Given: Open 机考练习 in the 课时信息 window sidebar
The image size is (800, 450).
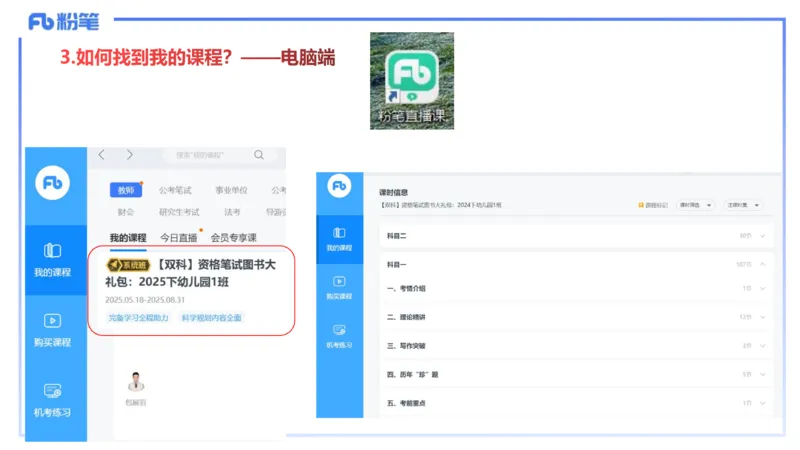Looking at the screenshot, I should point(339,337).
